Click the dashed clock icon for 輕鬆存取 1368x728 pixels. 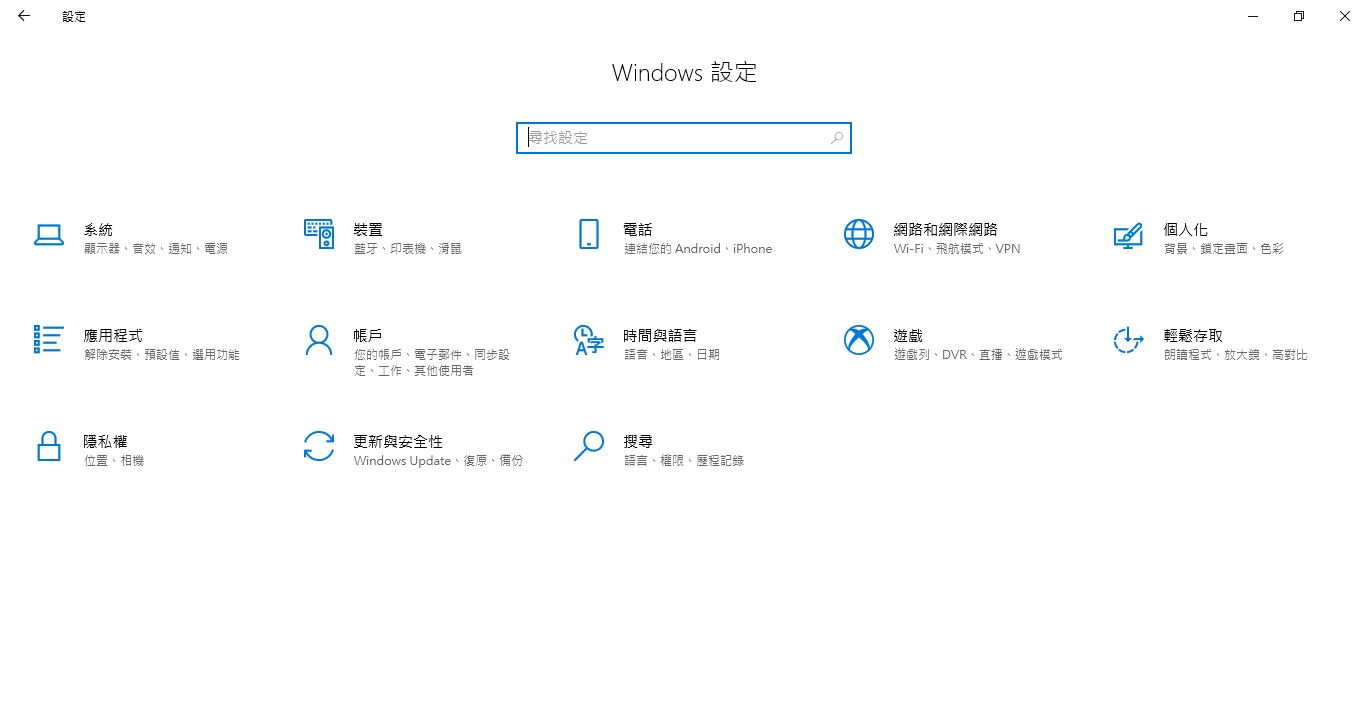(x=1128, y=340)
